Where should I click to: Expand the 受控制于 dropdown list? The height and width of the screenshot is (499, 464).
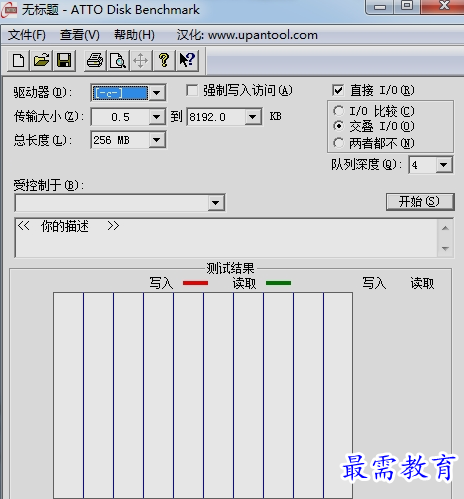point(216,203)
